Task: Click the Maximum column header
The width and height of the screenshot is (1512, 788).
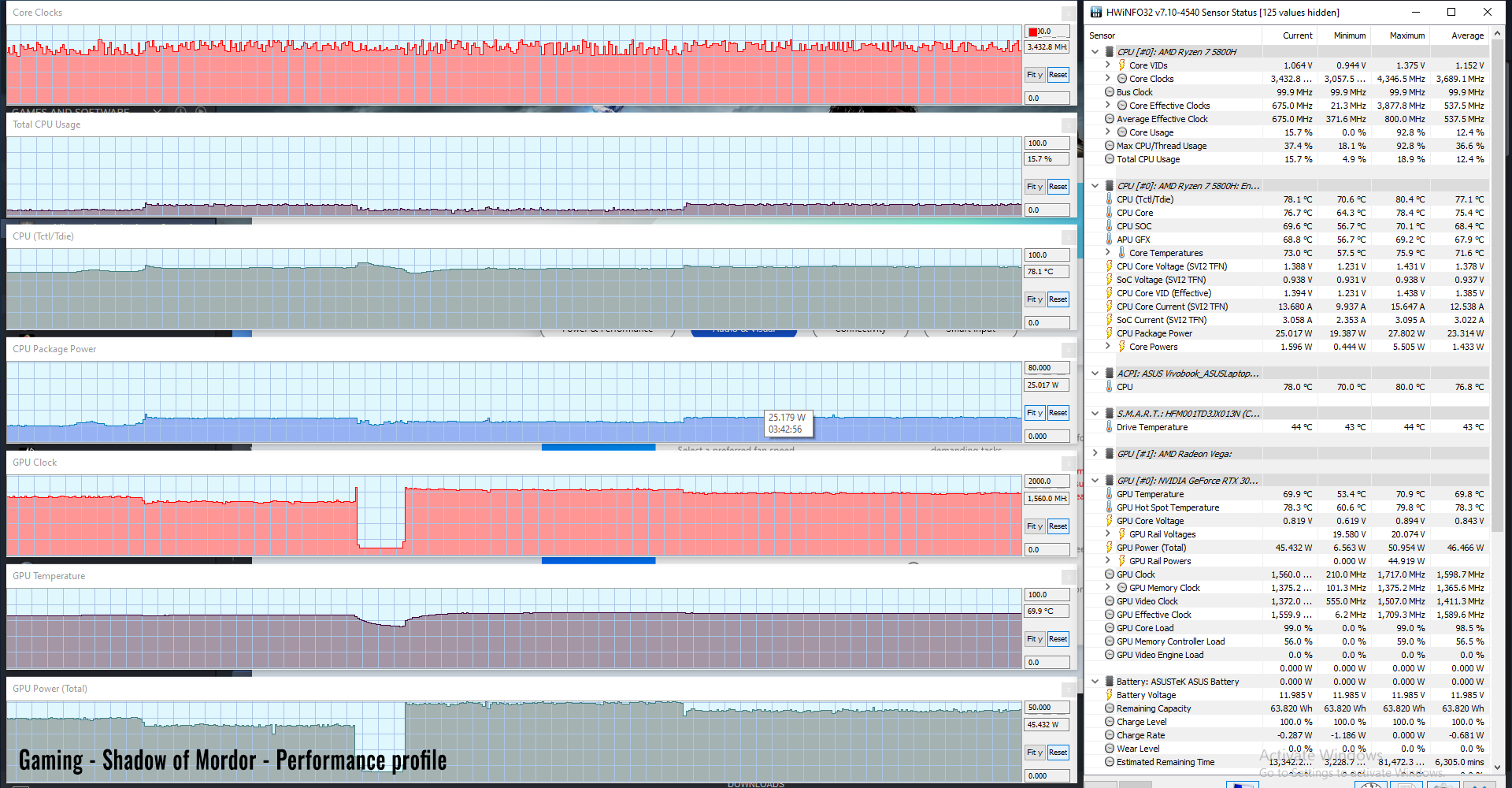Action: [1406, 35]
